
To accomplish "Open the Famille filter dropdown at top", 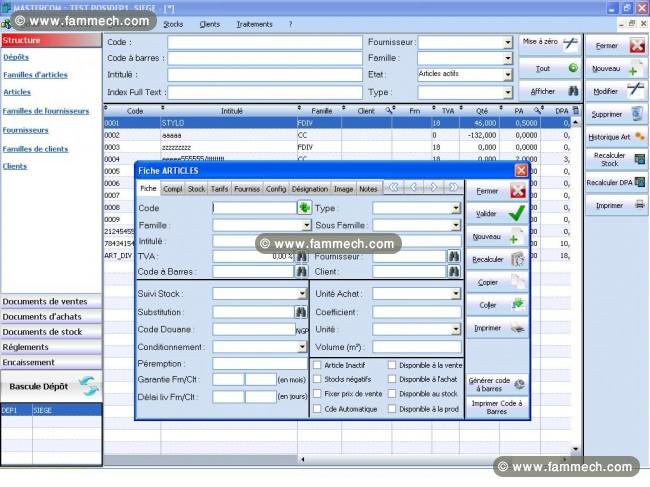I will tap(508, 58).
